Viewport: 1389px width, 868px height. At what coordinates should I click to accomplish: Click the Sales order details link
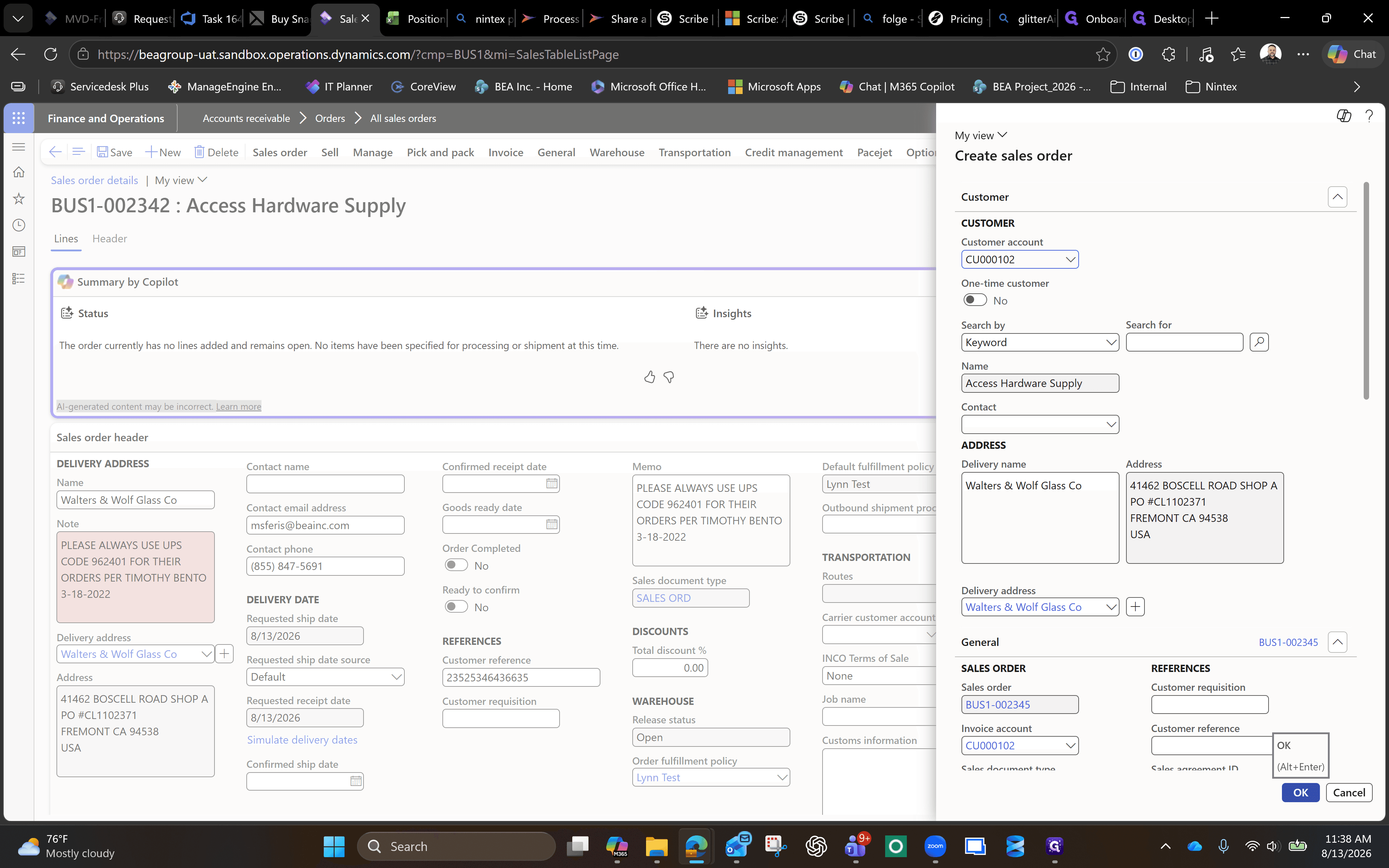click(94, 180)
